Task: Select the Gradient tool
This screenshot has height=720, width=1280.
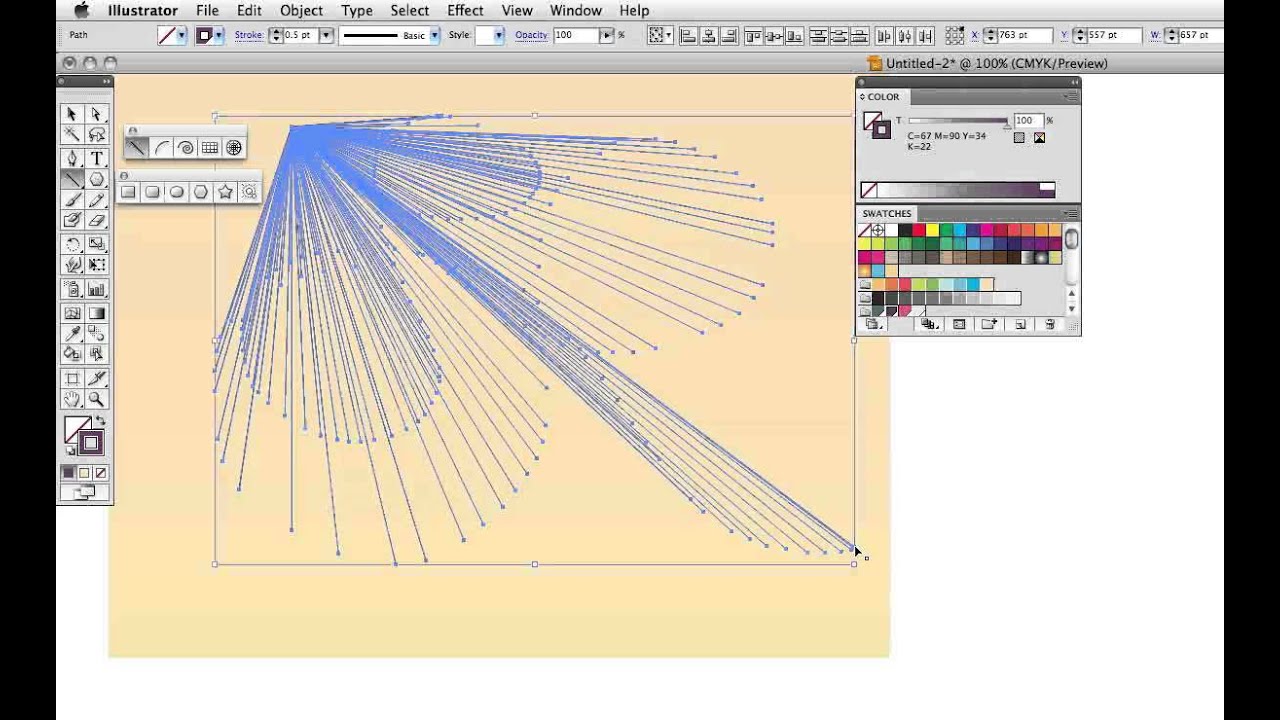Action: click(96, 313)
